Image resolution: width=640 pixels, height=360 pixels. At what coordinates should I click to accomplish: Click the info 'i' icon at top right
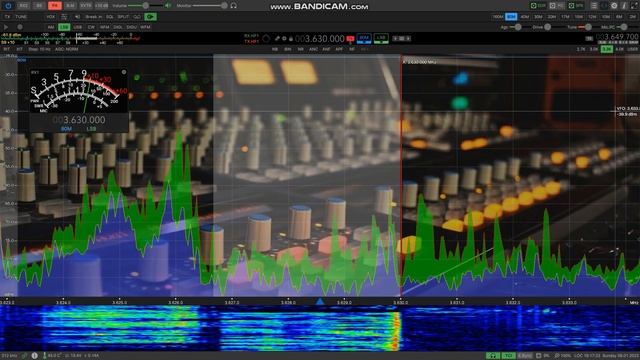pyautogui.click(x=624, y=6)
